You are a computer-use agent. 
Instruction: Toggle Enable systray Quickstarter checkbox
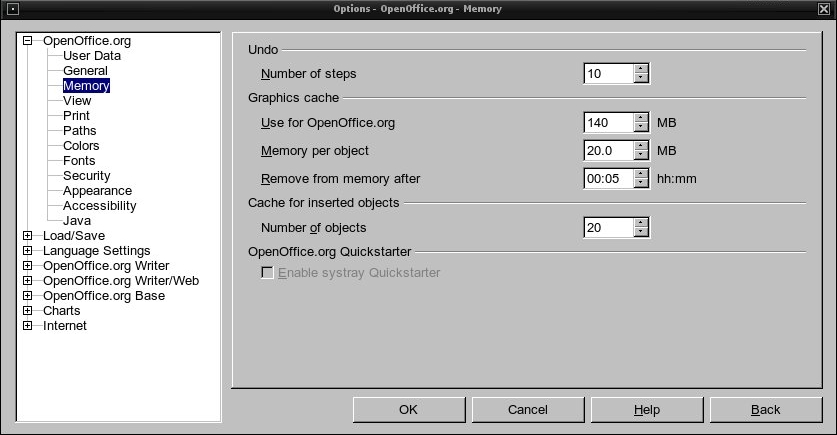(x=267, y=273)
